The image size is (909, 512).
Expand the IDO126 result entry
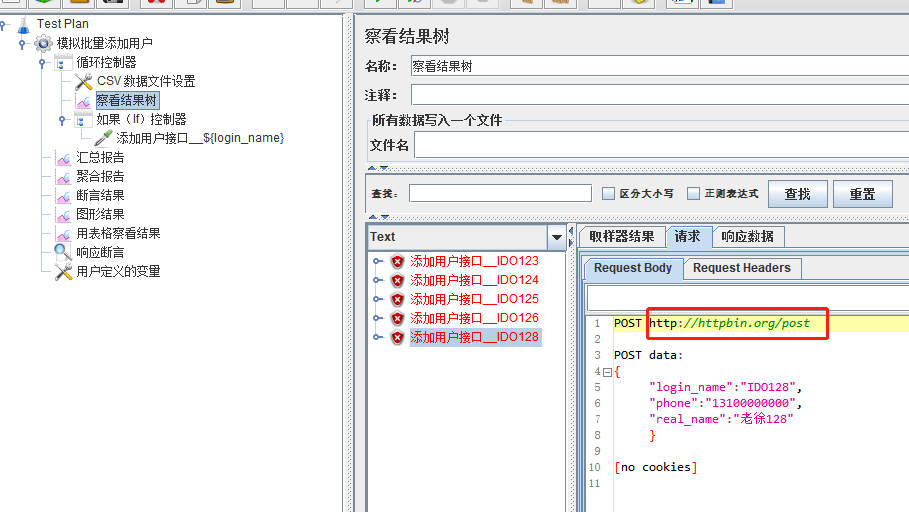377,318
